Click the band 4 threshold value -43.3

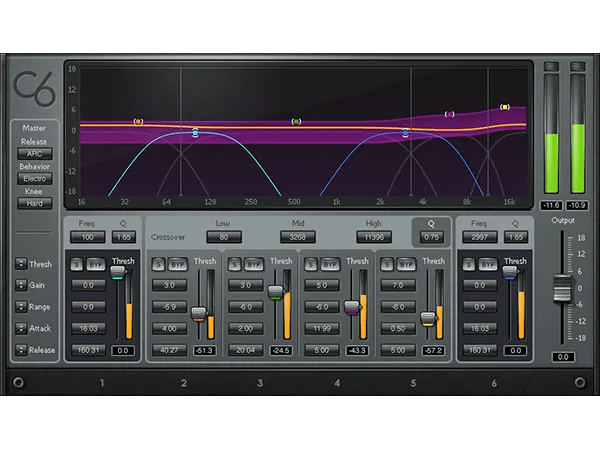click(357, 351)
